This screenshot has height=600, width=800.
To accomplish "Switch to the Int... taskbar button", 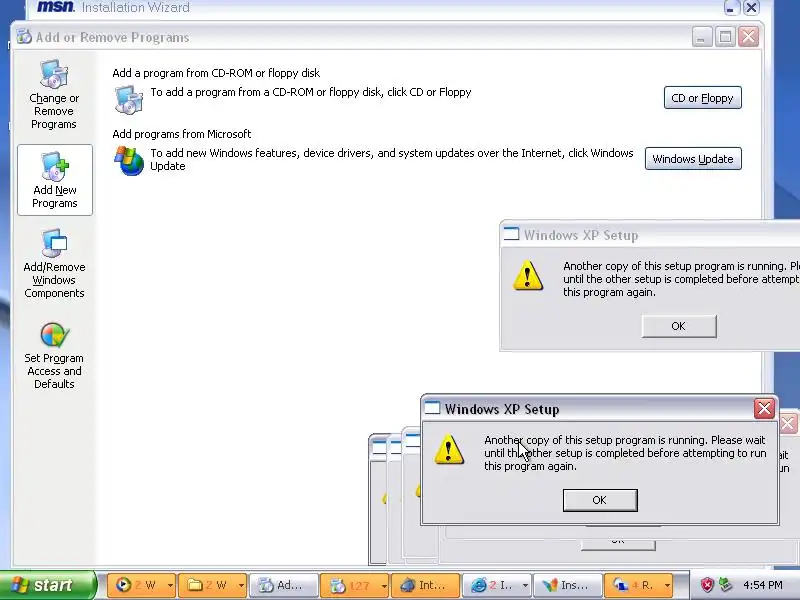I will tap(426, 585).
